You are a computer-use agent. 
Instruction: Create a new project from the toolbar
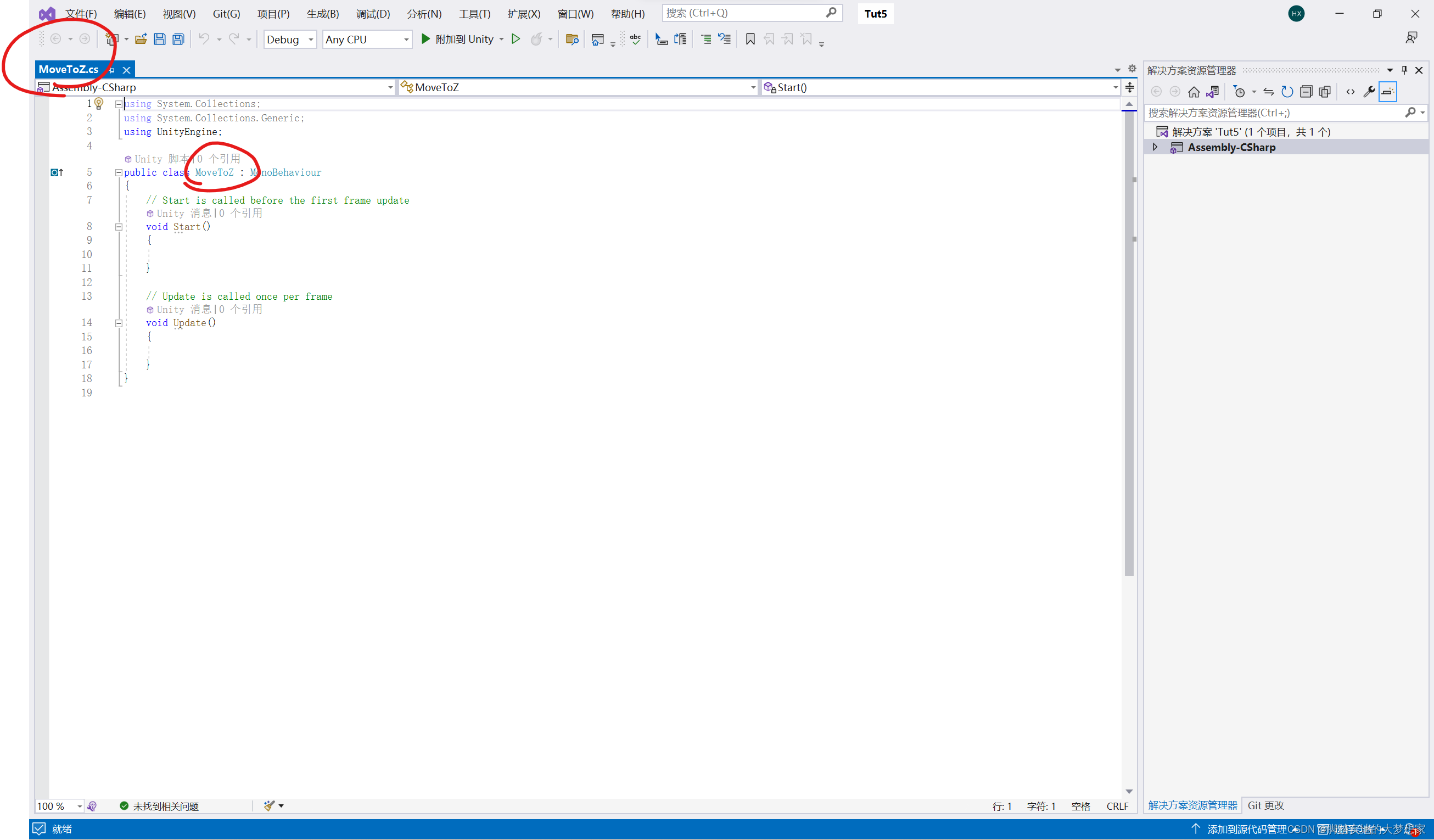pos(111,40)
